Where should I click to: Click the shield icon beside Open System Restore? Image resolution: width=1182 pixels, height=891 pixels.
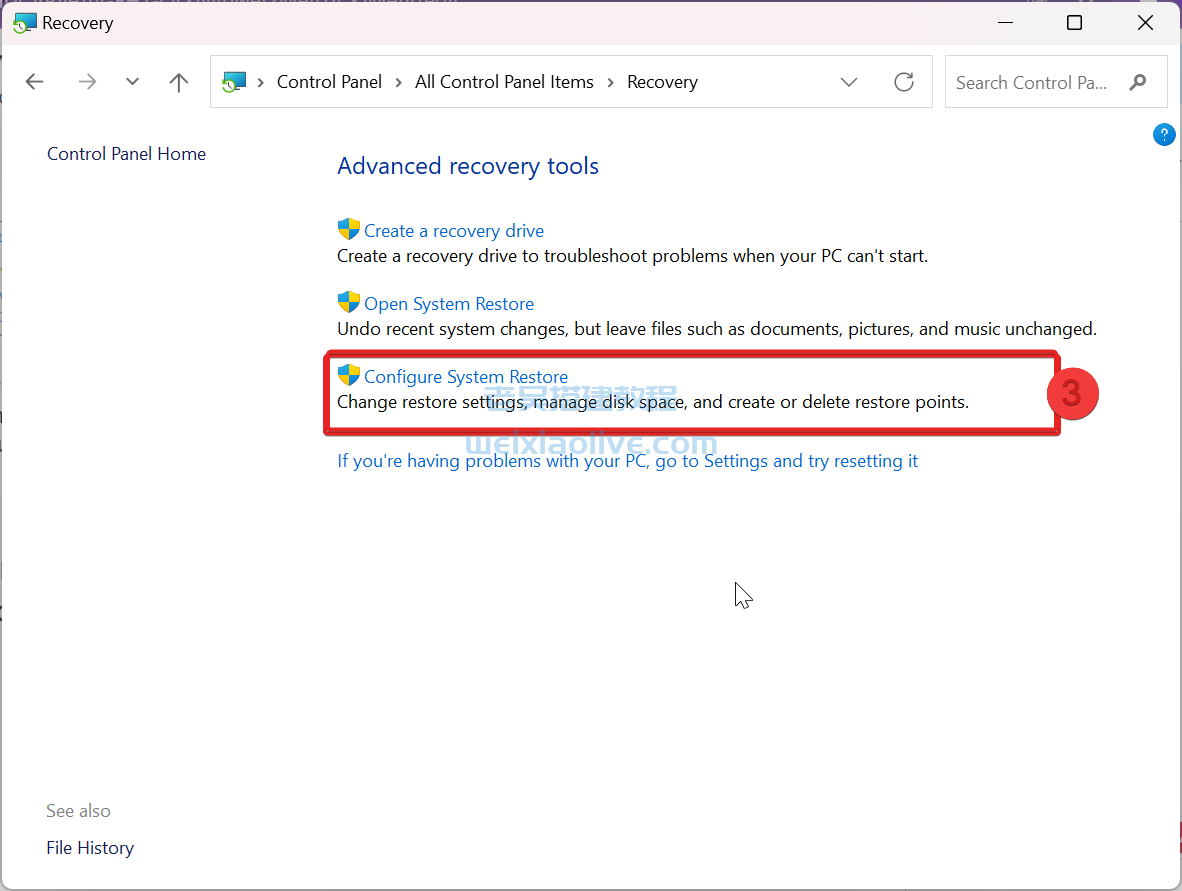click(349, 302)
